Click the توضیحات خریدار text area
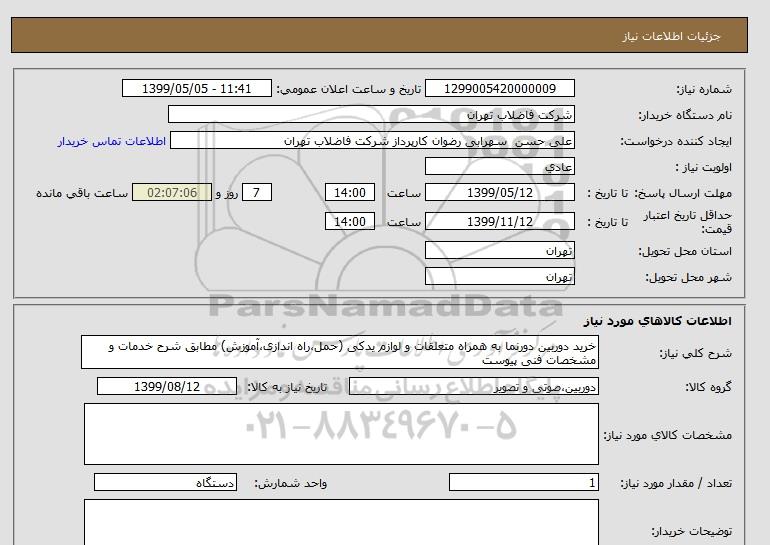770x545 pixels. (x=341, y=522)
